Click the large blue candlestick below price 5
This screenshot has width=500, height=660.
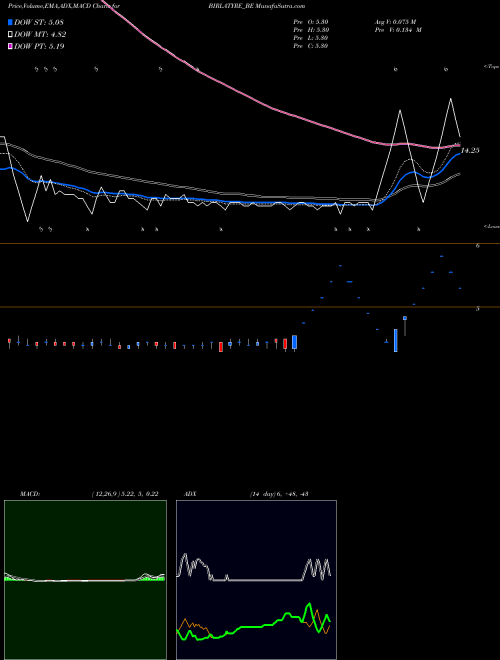click(396, 340)
